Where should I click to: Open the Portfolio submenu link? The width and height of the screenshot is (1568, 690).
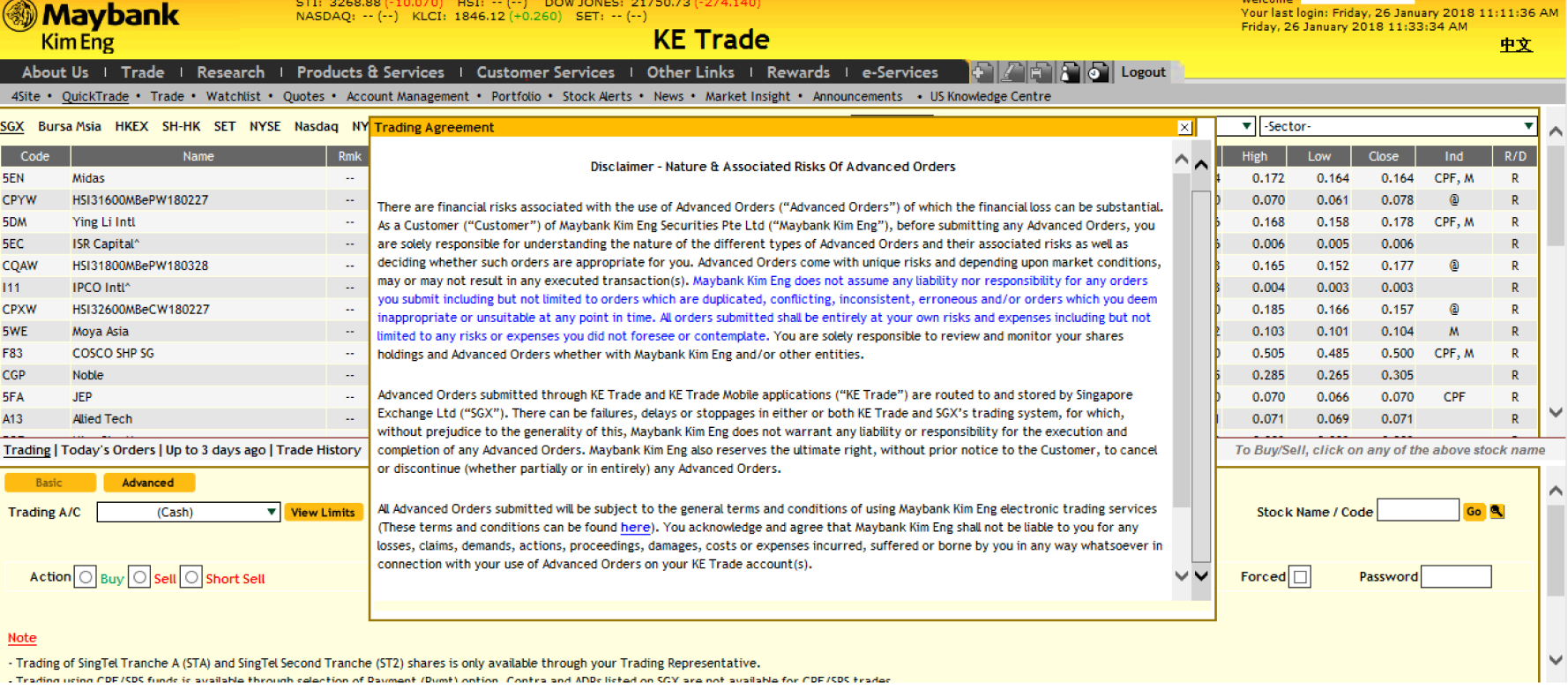tap(516, 97)
